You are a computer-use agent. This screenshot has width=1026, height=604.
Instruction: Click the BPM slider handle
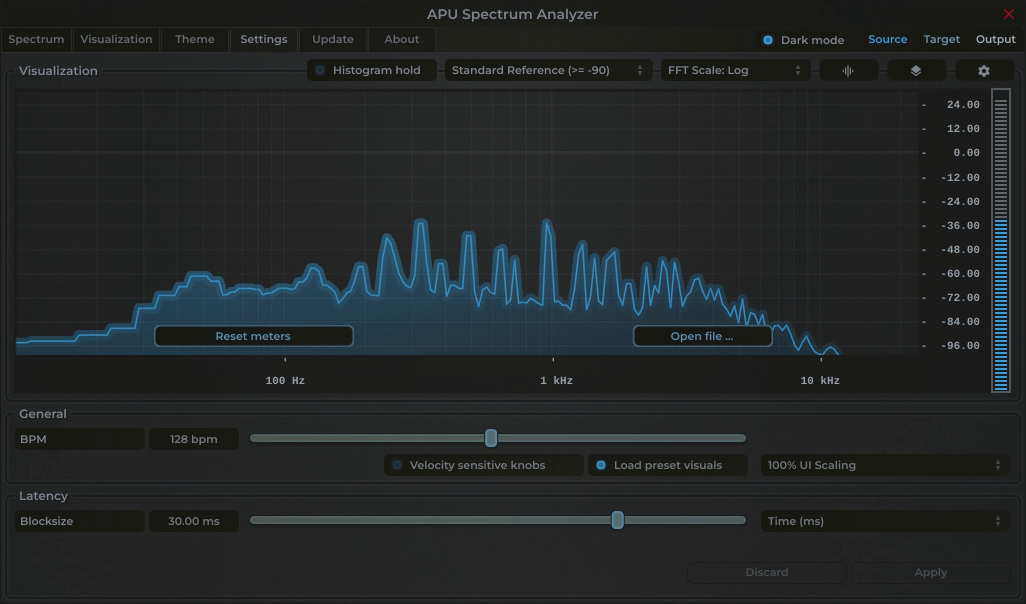click(x=491, y=438)
